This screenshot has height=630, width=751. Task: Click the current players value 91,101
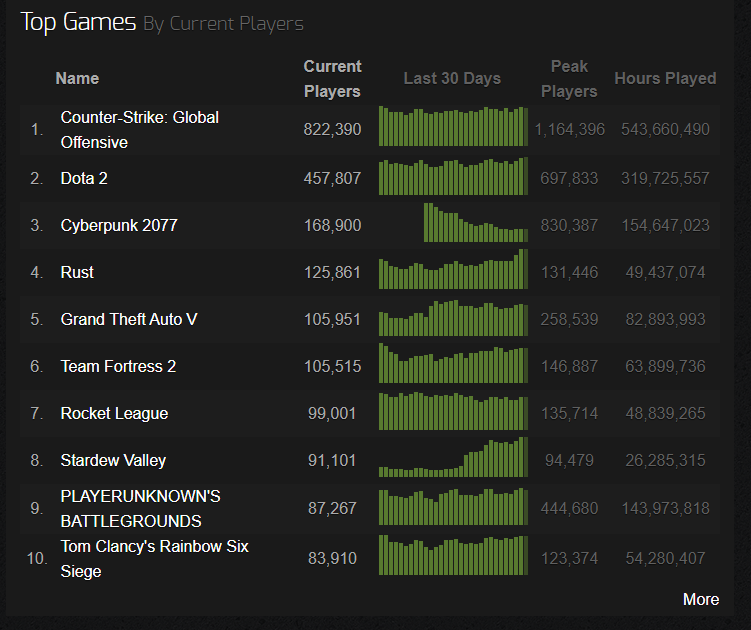pos(332,460)
